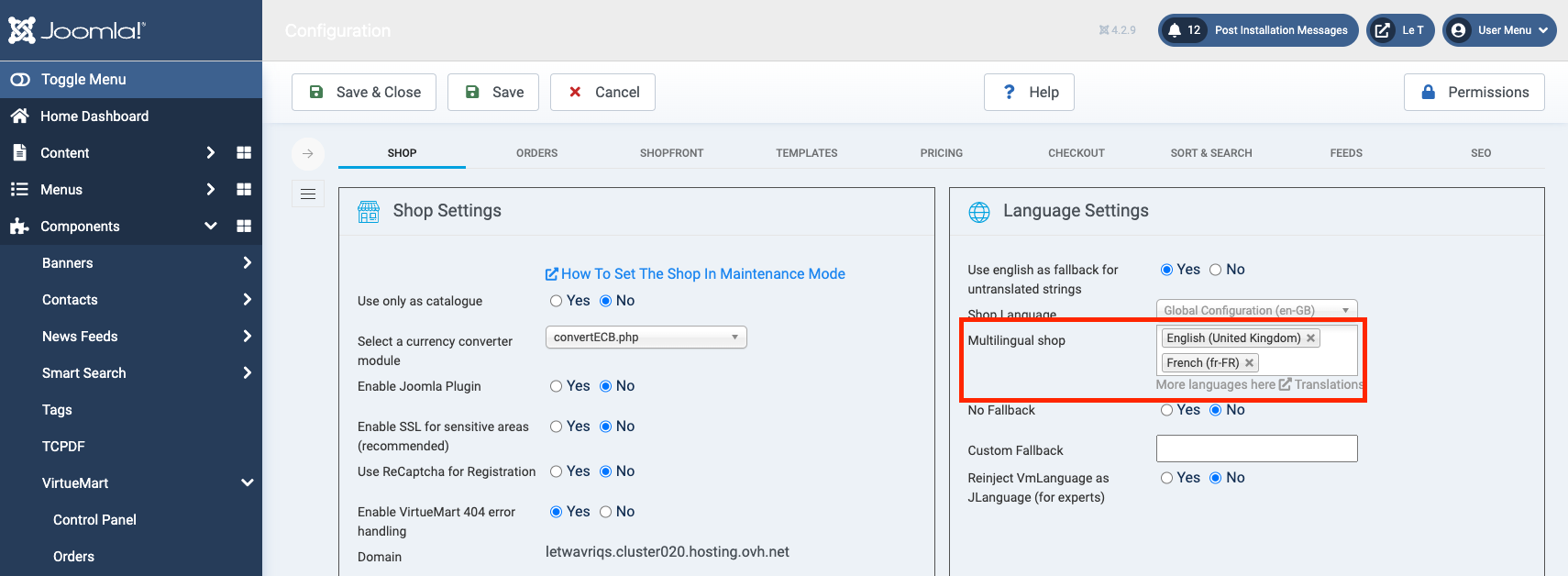
Task: Select Yes for No Fallback option
Action: pos(1167,410)
